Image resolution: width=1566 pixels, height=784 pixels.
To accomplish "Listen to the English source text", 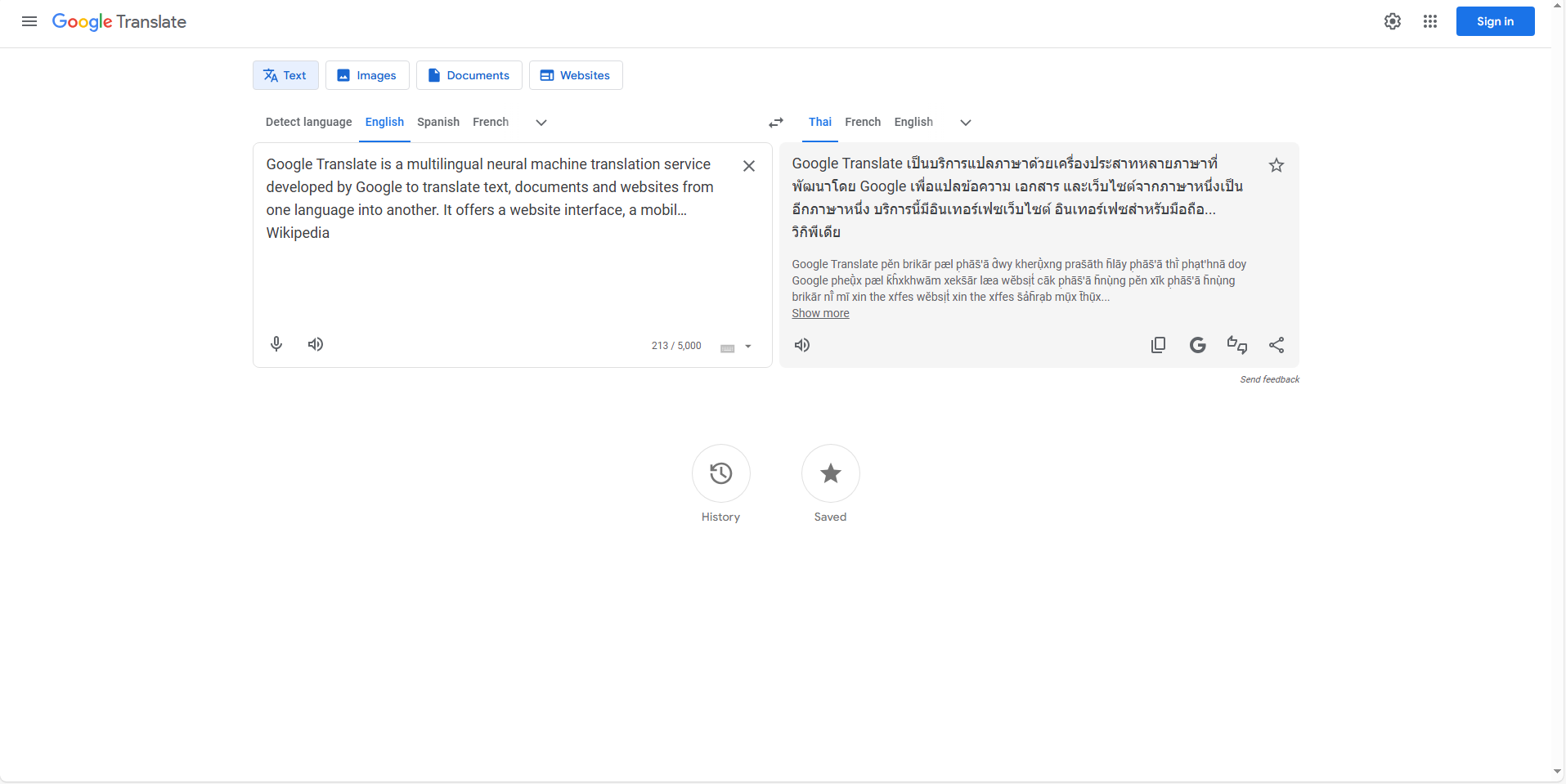I will [x=315, y=344].
